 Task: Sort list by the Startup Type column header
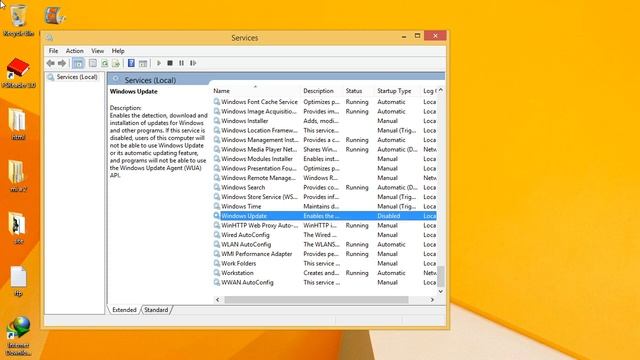coord(398,91)
